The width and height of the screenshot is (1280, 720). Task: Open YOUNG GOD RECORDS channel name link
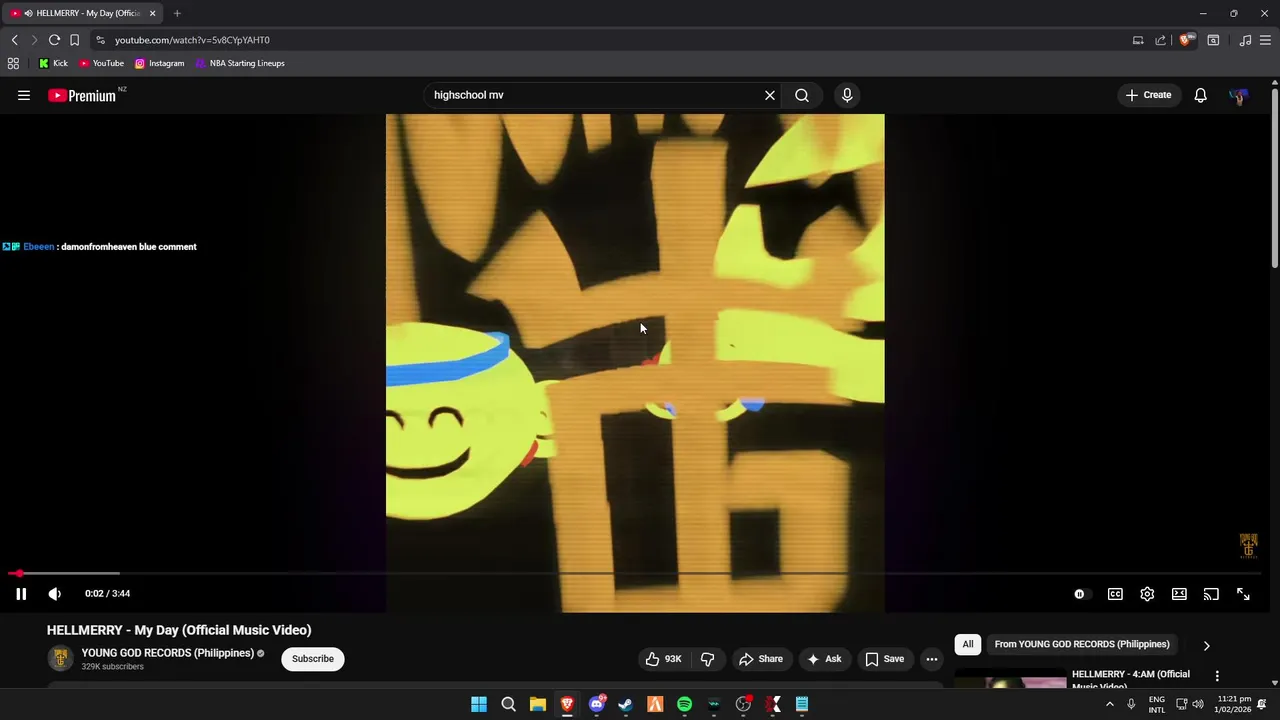(x=167, y=653)
